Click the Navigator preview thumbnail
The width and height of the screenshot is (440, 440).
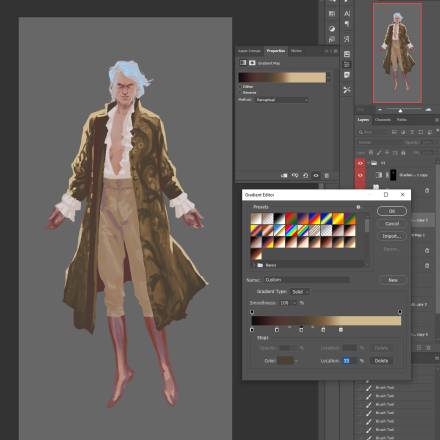coord(397,53)
